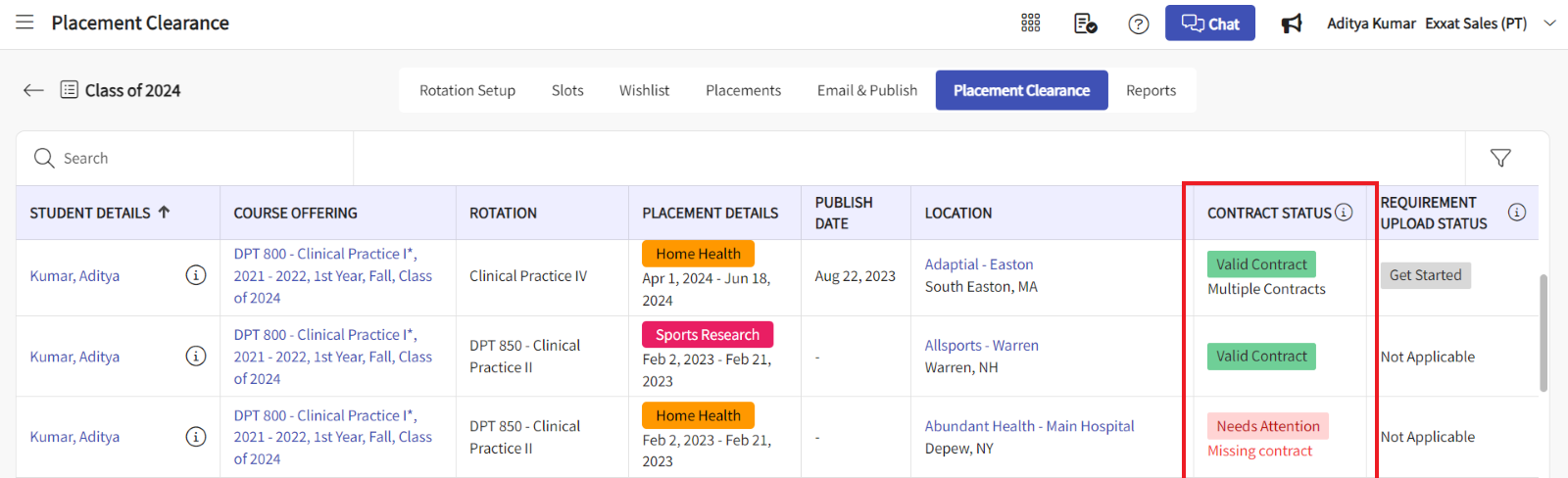Click into the Search field
The image size is (1568, 478).
click(x=196, y=158)
